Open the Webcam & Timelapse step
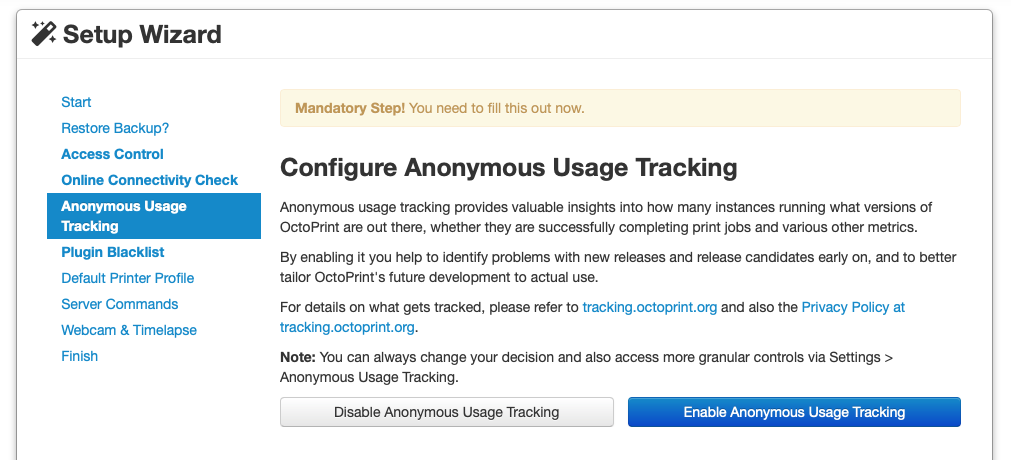The height and width of the screenshot is (460, 1011). (x=129, y=330)
